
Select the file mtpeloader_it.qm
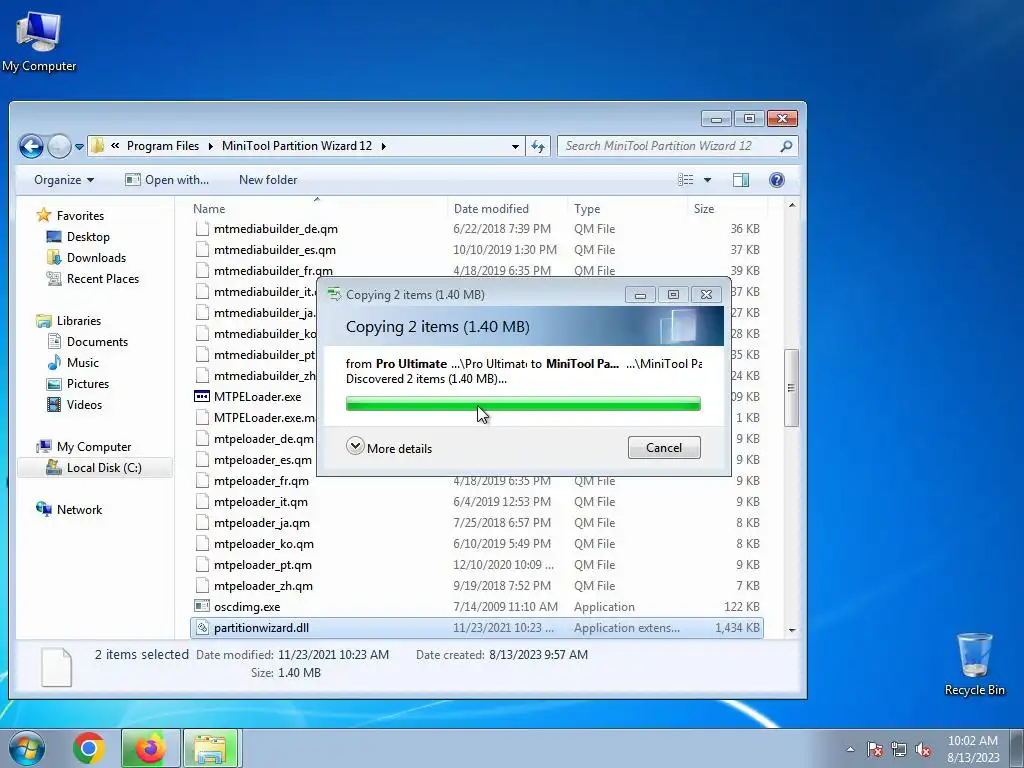[x=261, y=502]
